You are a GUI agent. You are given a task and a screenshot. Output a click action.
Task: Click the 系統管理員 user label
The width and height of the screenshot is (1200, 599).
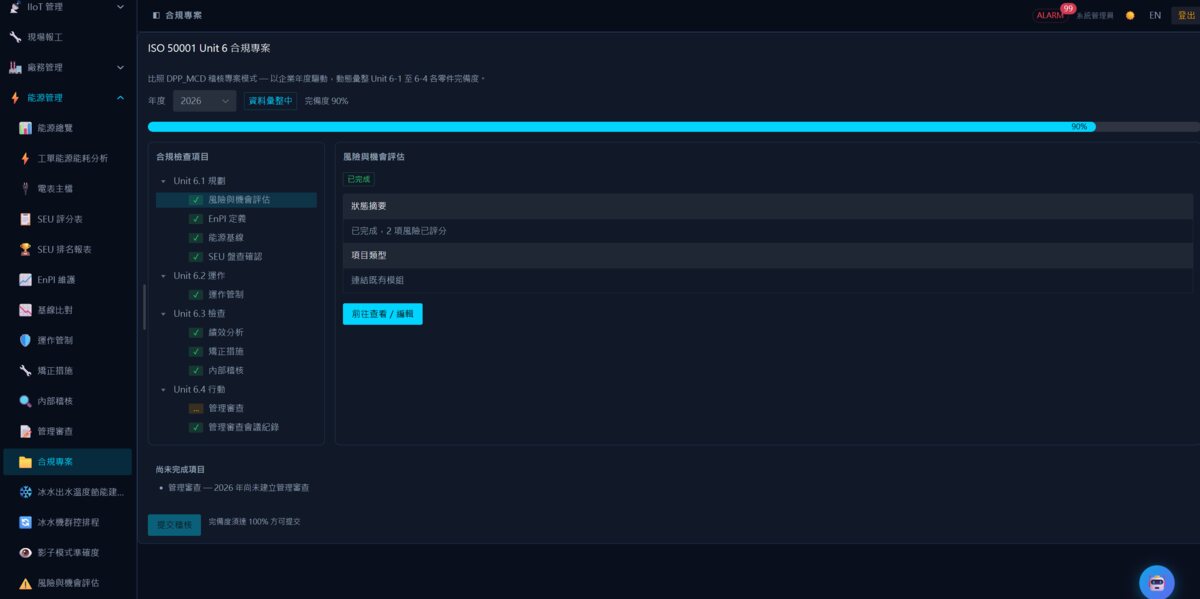[x=1095, y=16]
